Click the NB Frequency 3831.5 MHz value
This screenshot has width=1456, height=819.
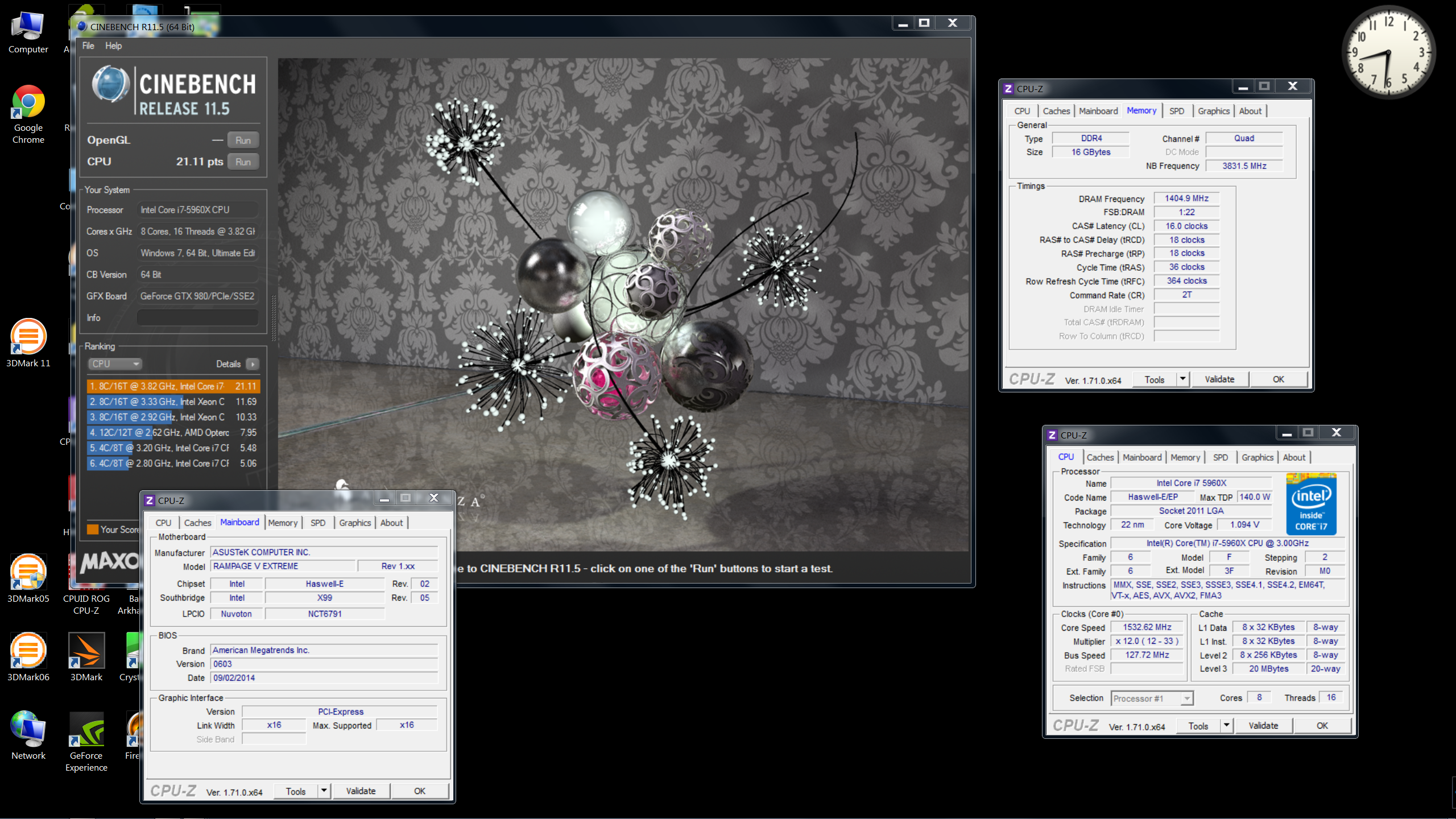pos(1244,166)
